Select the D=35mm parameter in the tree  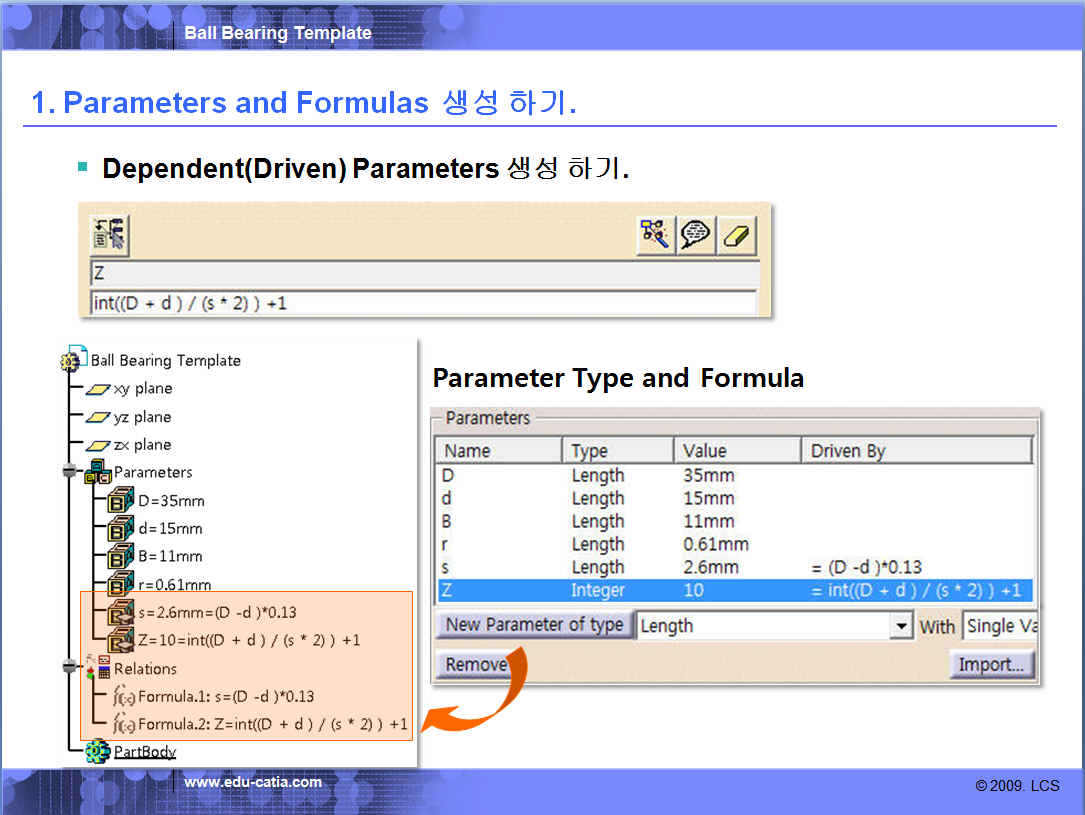click(170, 500)
